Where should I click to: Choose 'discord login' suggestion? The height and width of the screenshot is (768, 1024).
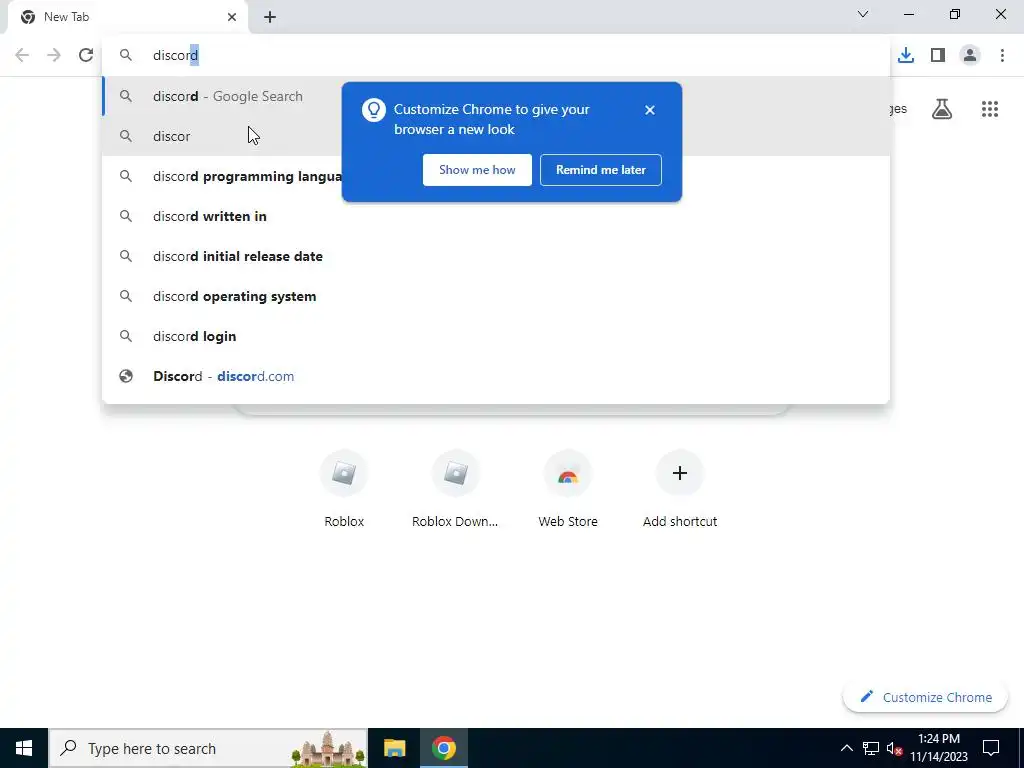pyautogui.click(x=496, y=336)
